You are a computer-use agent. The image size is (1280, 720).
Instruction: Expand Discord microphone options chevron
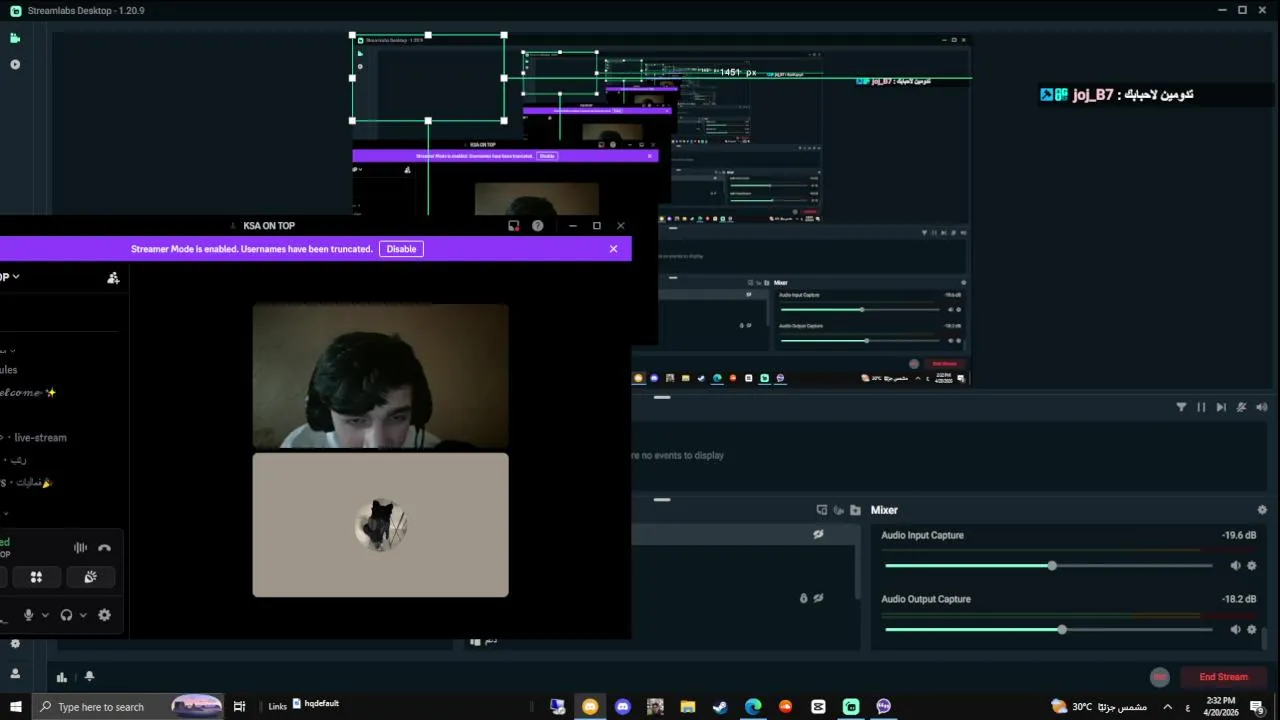[x=45, y=615]
